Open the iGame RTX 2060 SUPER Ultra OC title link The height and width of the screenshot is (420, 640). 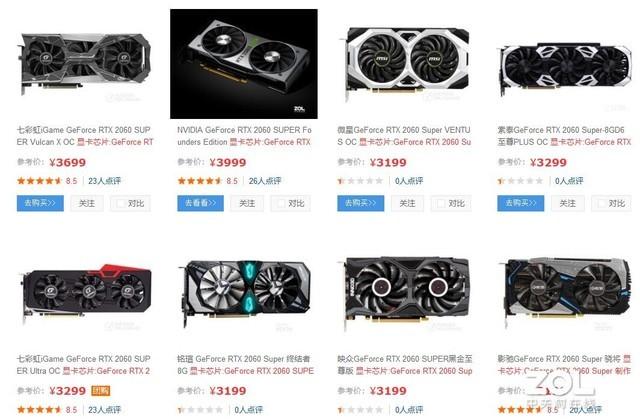(x=84, y=365)
